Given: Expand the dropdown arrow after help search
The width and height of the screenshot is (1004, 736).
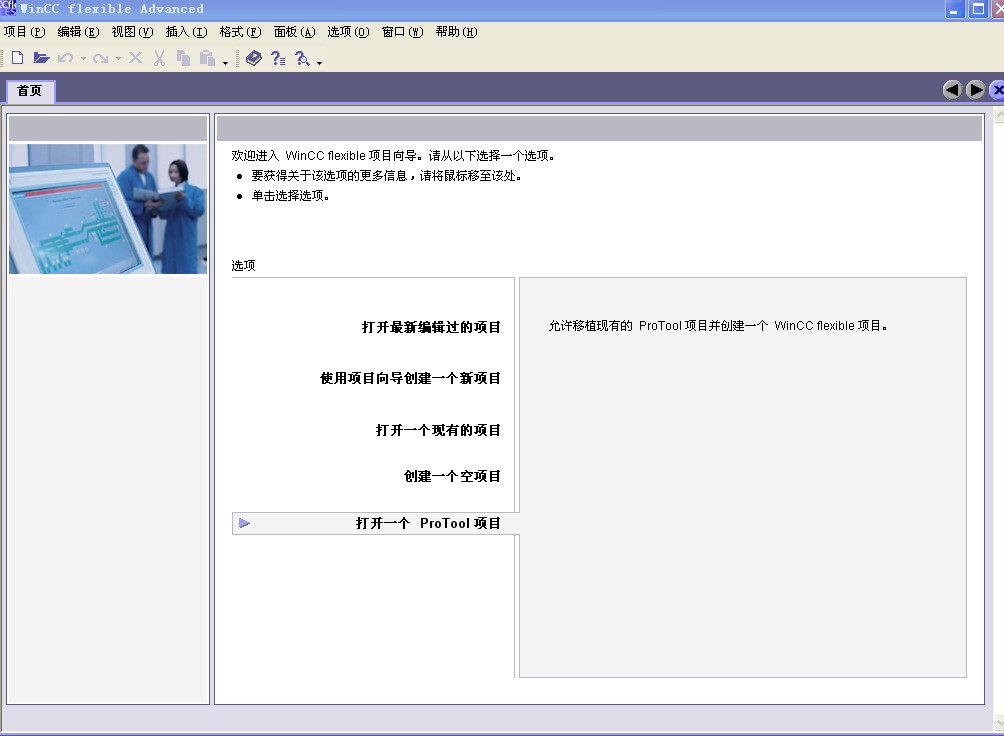Looking at the screenshot, I should pos(320,63).
